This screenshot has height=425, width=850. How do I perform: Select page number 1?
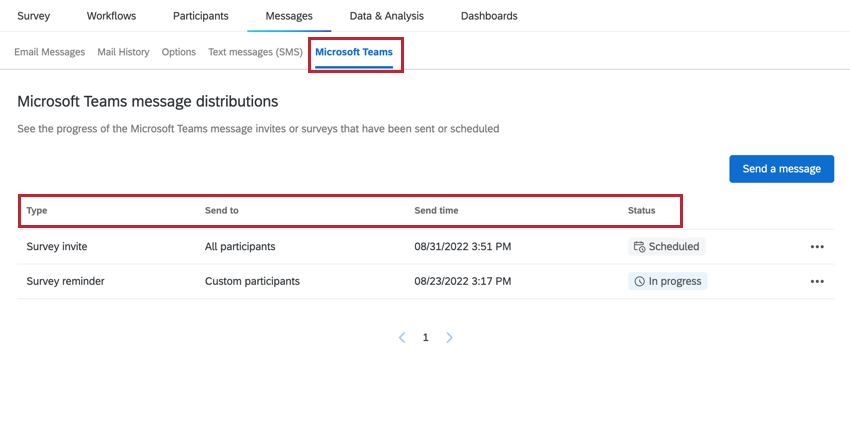(x=425, y=338)
